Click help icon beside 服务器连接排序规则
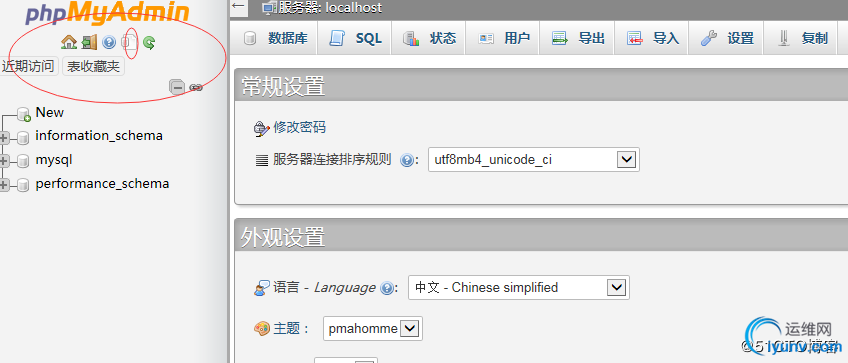The width and height of the screenshot is (848, 363). pyautogui.click(x=407, y=160)
